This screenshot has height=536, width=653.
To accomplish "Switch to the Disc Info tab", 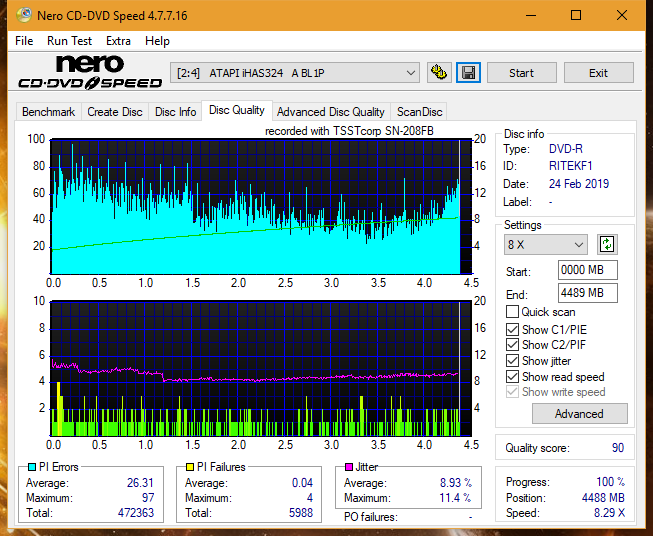I will 175,112.
